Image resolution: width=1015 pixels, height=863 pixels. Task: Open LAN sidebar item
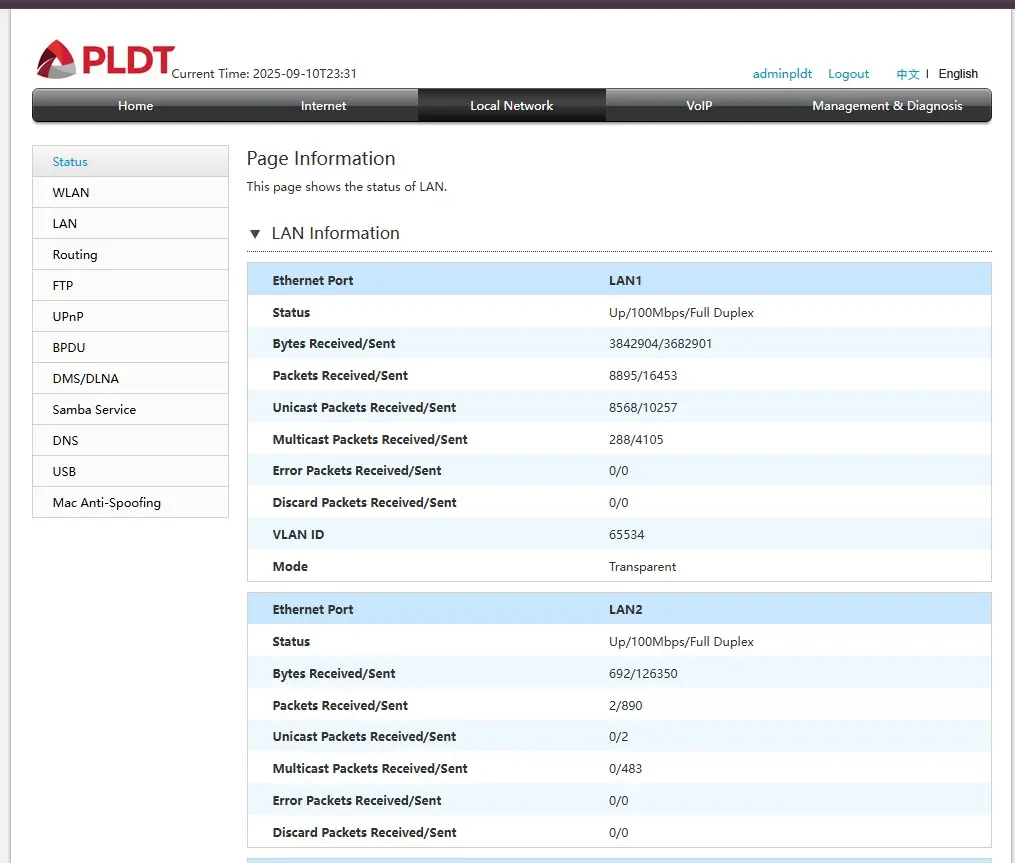pos(130,223)
